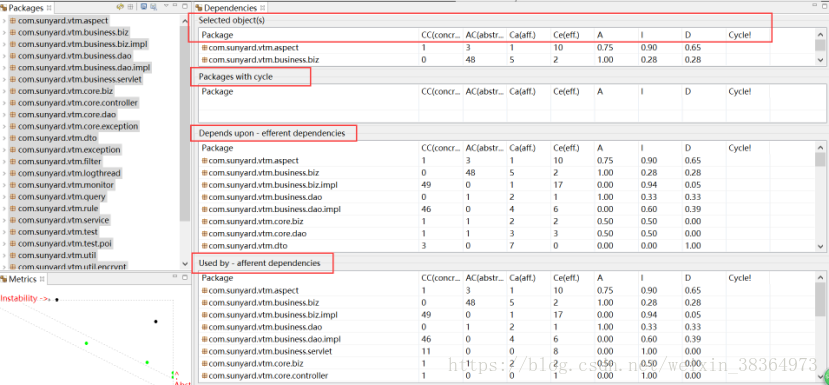Click business.dao.impl package icon in Used by table
829x385 pixels.
(x=205, y=339)
